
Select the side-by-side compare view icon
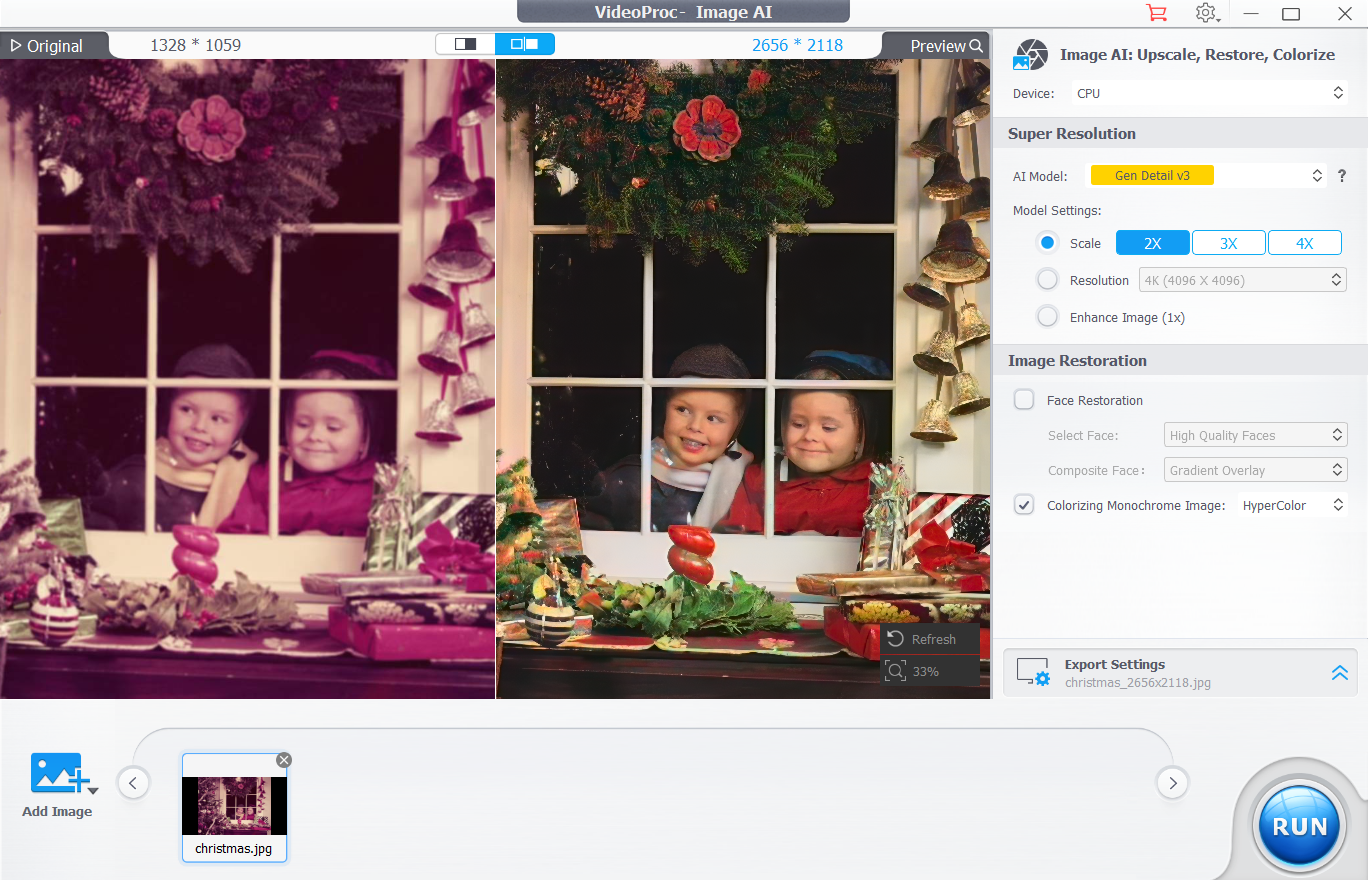click(x=524, y=44)
